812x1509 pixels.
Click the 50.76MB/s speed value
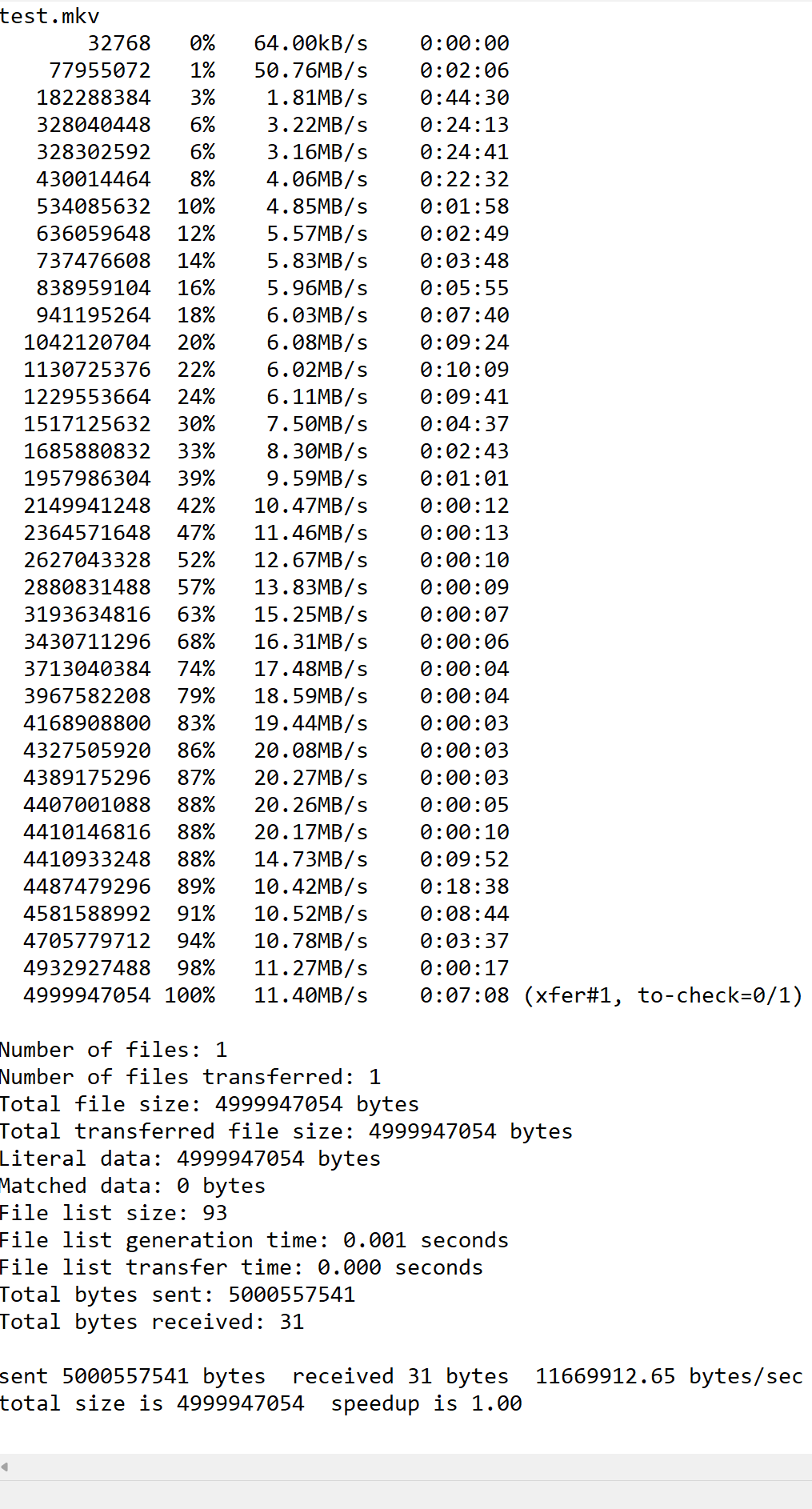pyautogui.click(x=310, y=70)
